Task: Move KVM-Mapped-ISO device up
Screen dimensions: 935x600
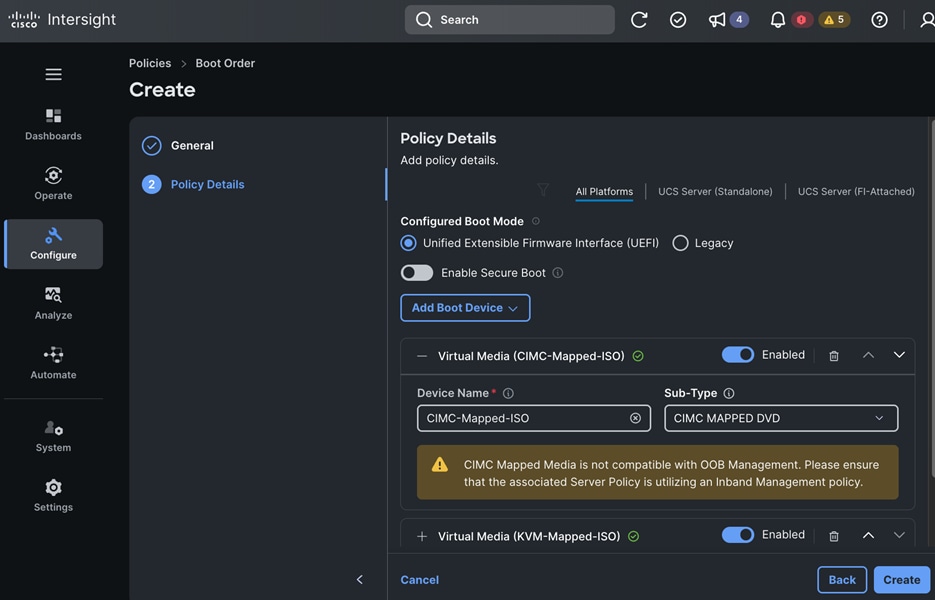Action: click(x=868, y=536)
